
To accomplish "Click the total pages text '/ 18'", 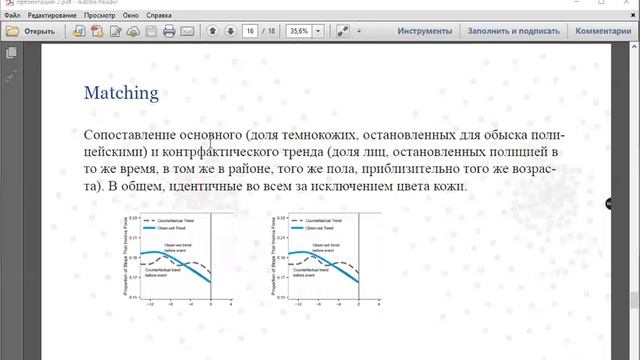I will pos(269,31).
